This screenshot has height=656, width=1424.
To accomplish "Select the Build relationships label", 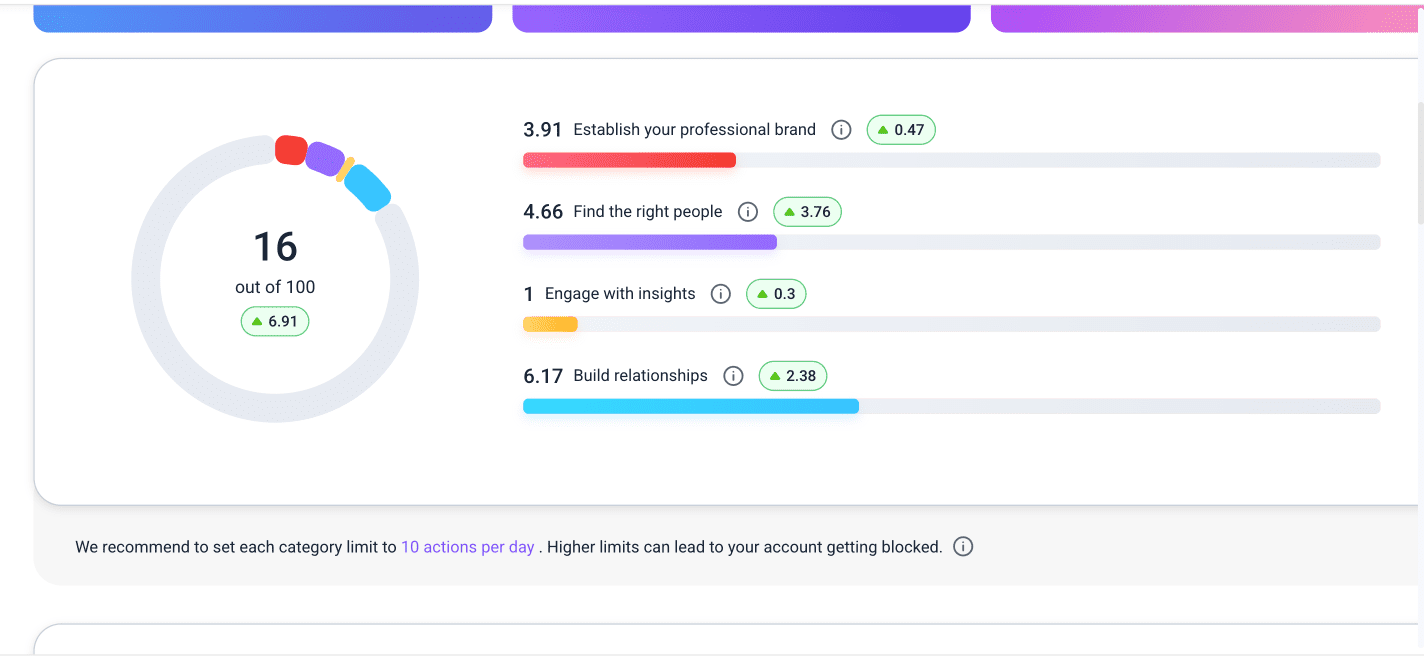I will click(x=640, y=376).
